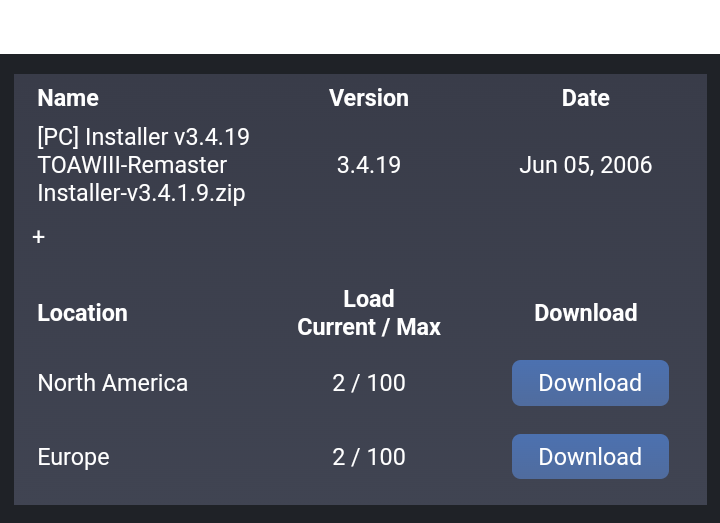Click the Version column header

[369, 98]
